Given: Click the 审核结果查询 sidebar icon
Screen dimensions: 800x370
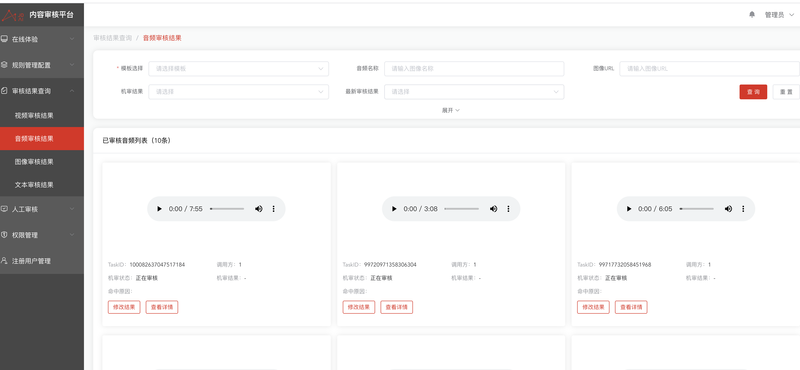Looking at the screenshot, I should coord(4,90).
